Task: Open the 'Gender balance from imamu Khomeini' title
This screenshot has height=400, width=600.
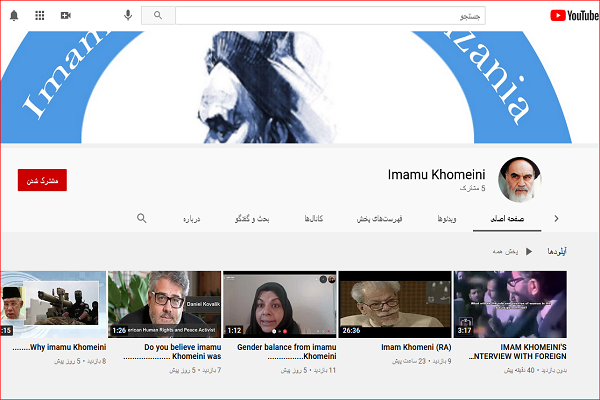Action: point(286,350)
